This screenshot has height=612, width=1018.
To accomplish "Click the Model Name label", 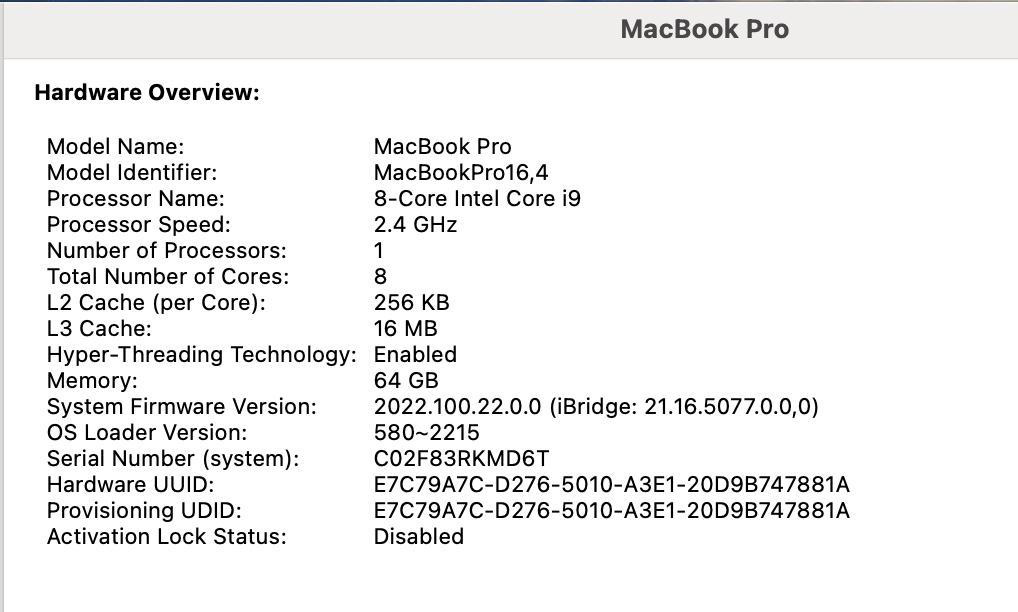I will [116, 147].
